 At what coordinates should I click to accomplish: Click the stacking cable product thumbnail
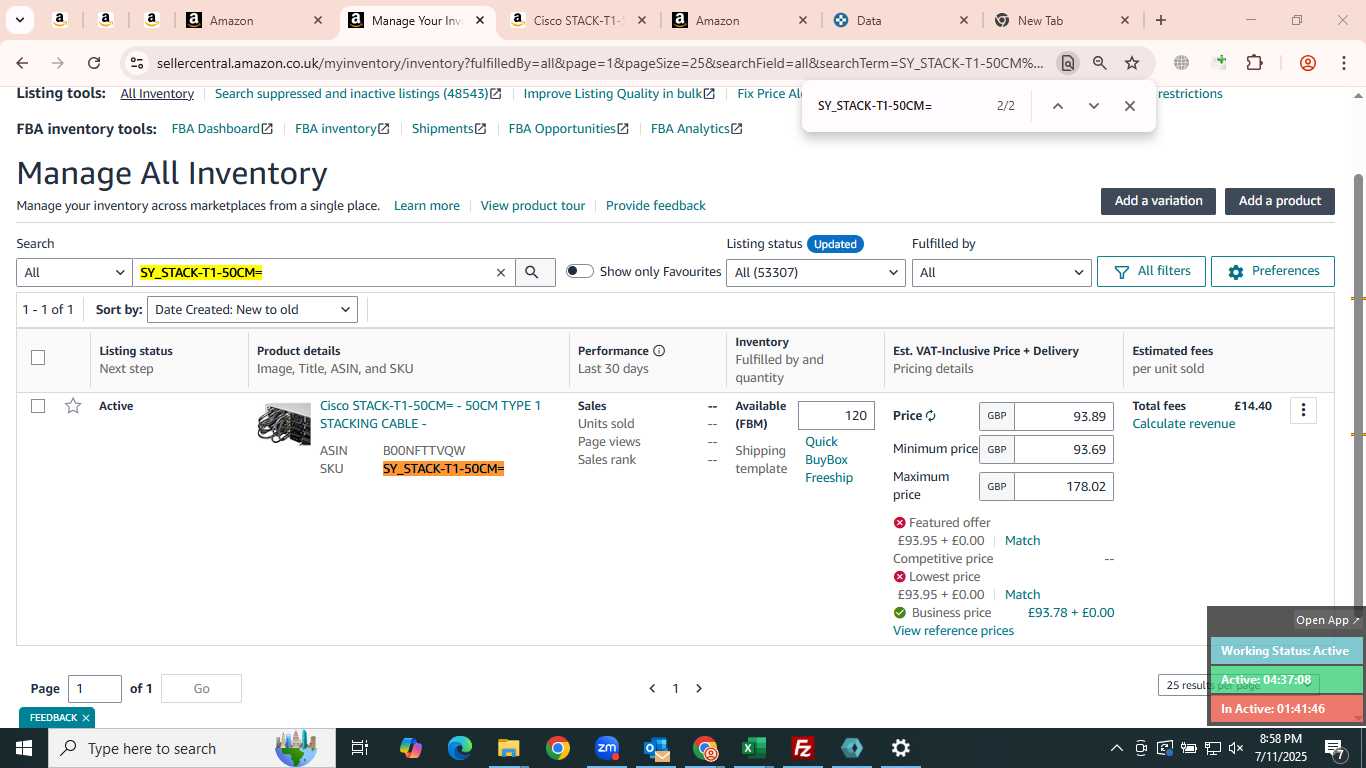(284, 423)
